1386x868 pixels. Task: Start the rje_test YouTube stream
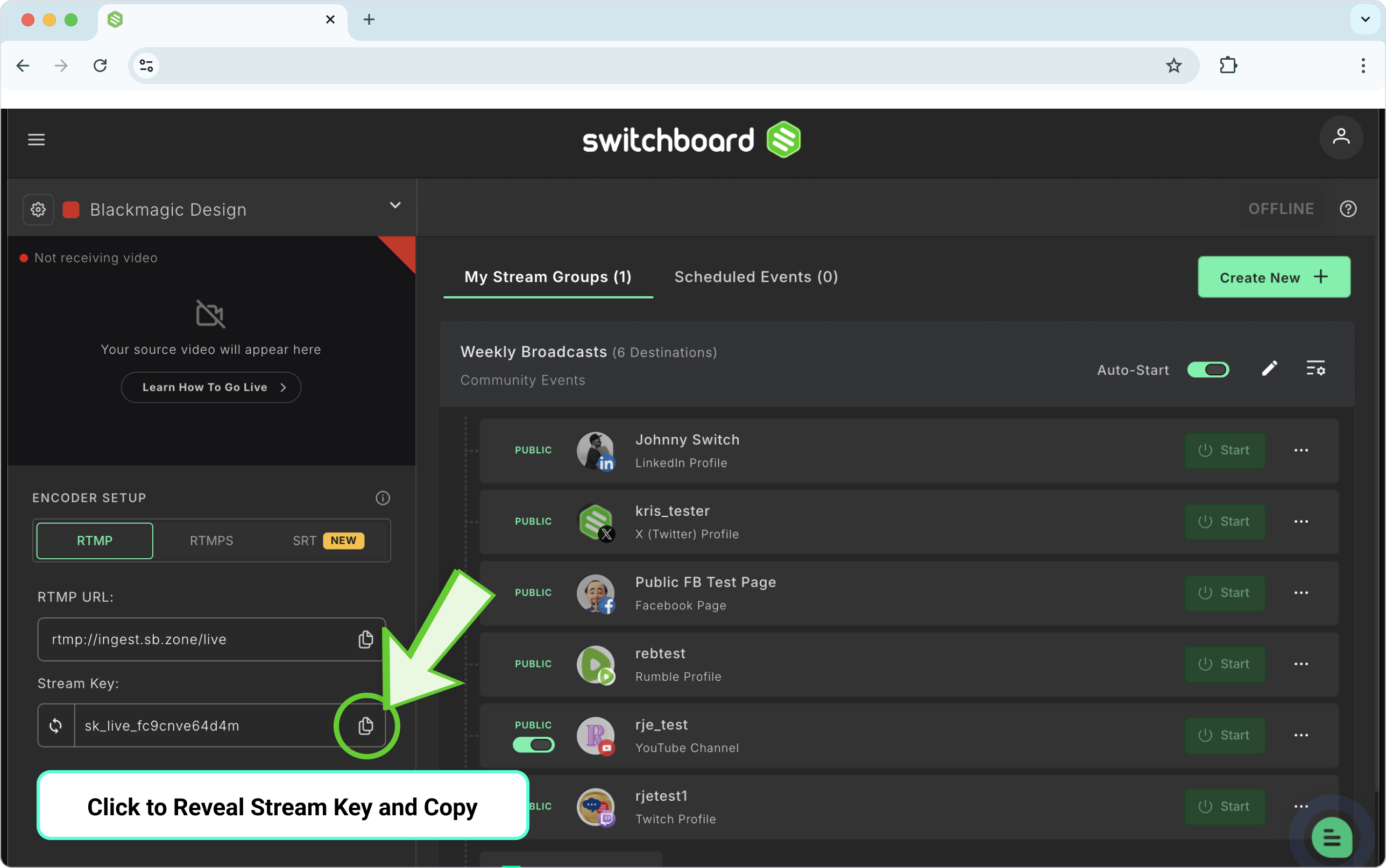coord(1224,735)
